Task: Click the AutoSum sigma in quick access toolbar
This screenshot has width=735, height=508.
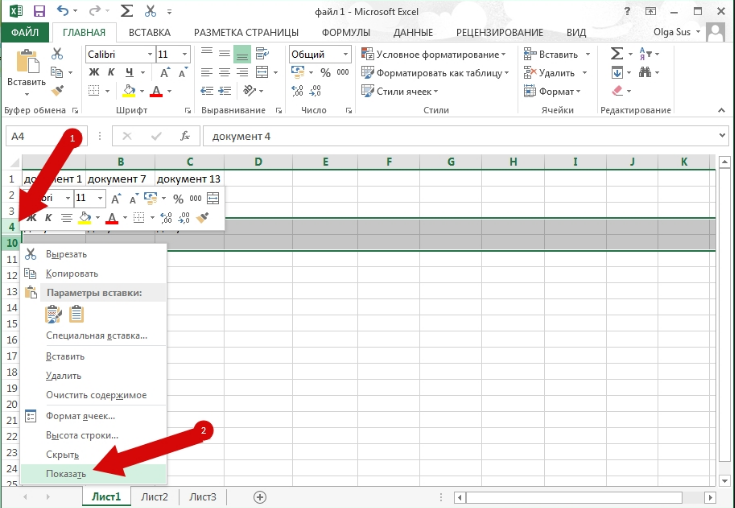Action: click(127, 11)
